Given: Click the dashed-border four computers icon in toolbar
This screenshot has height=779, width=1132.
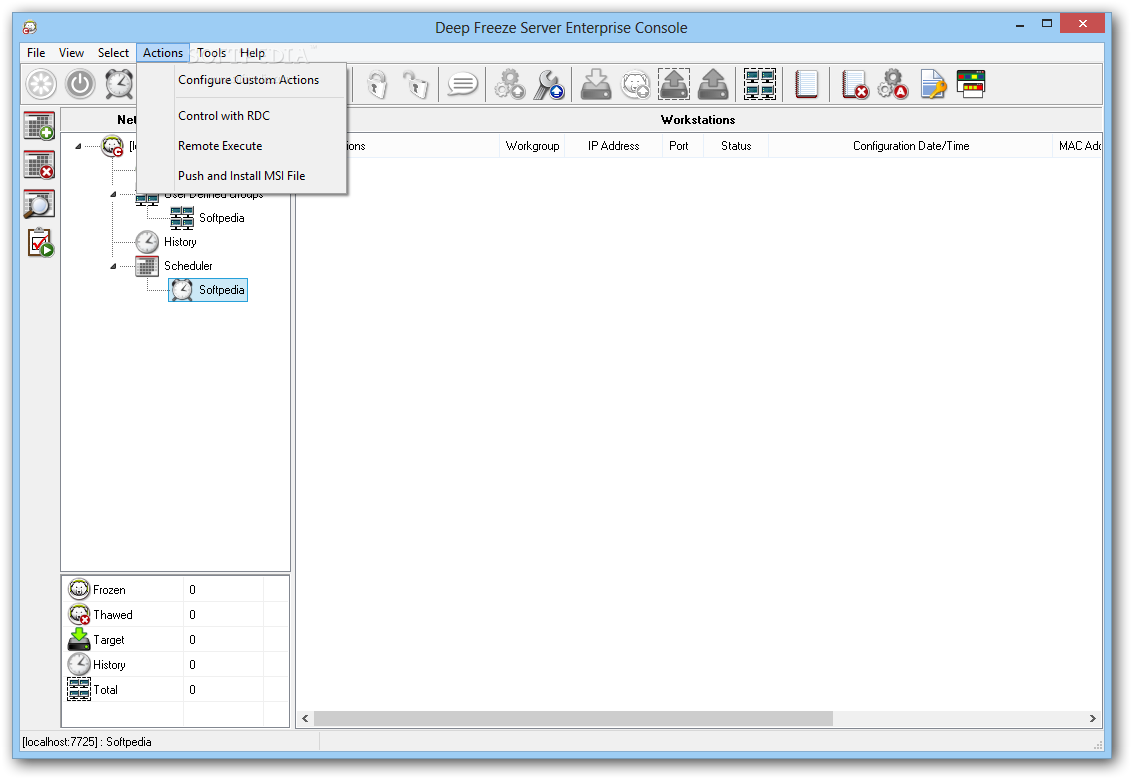Looking at the screenshot, I should [760, 84].
